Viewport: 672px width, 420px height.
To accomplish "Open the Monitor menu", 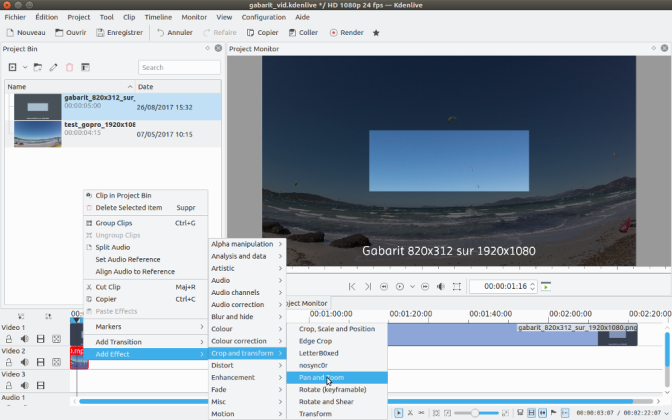I will click(194, 17).
